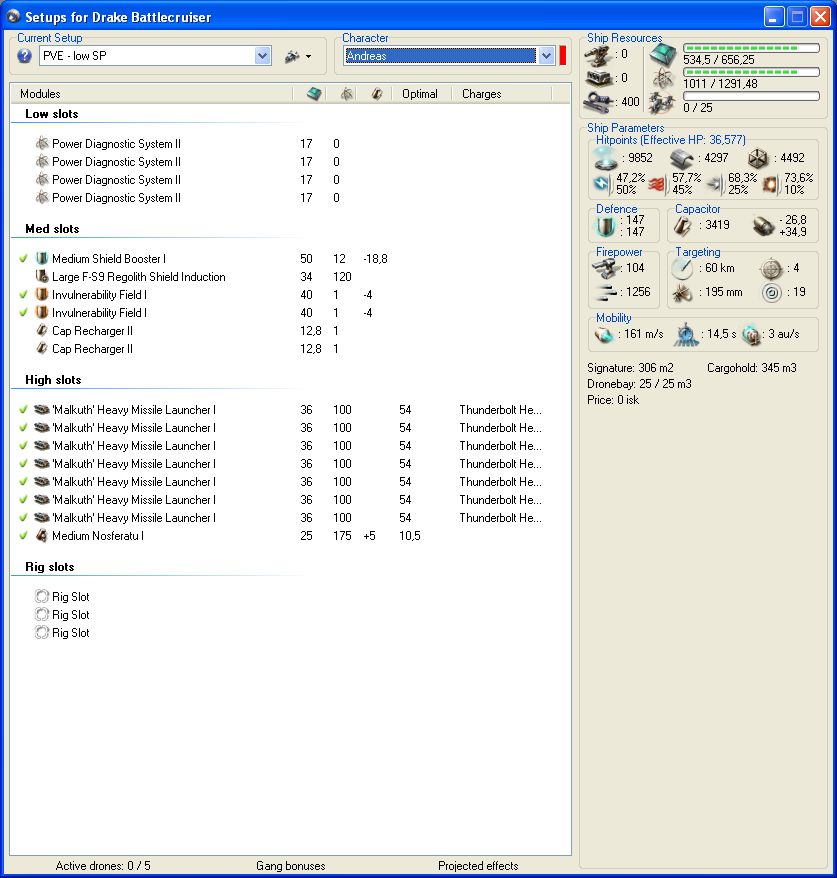Click the Med slots section header
837x878 pixels.
[x=52, y=228]
